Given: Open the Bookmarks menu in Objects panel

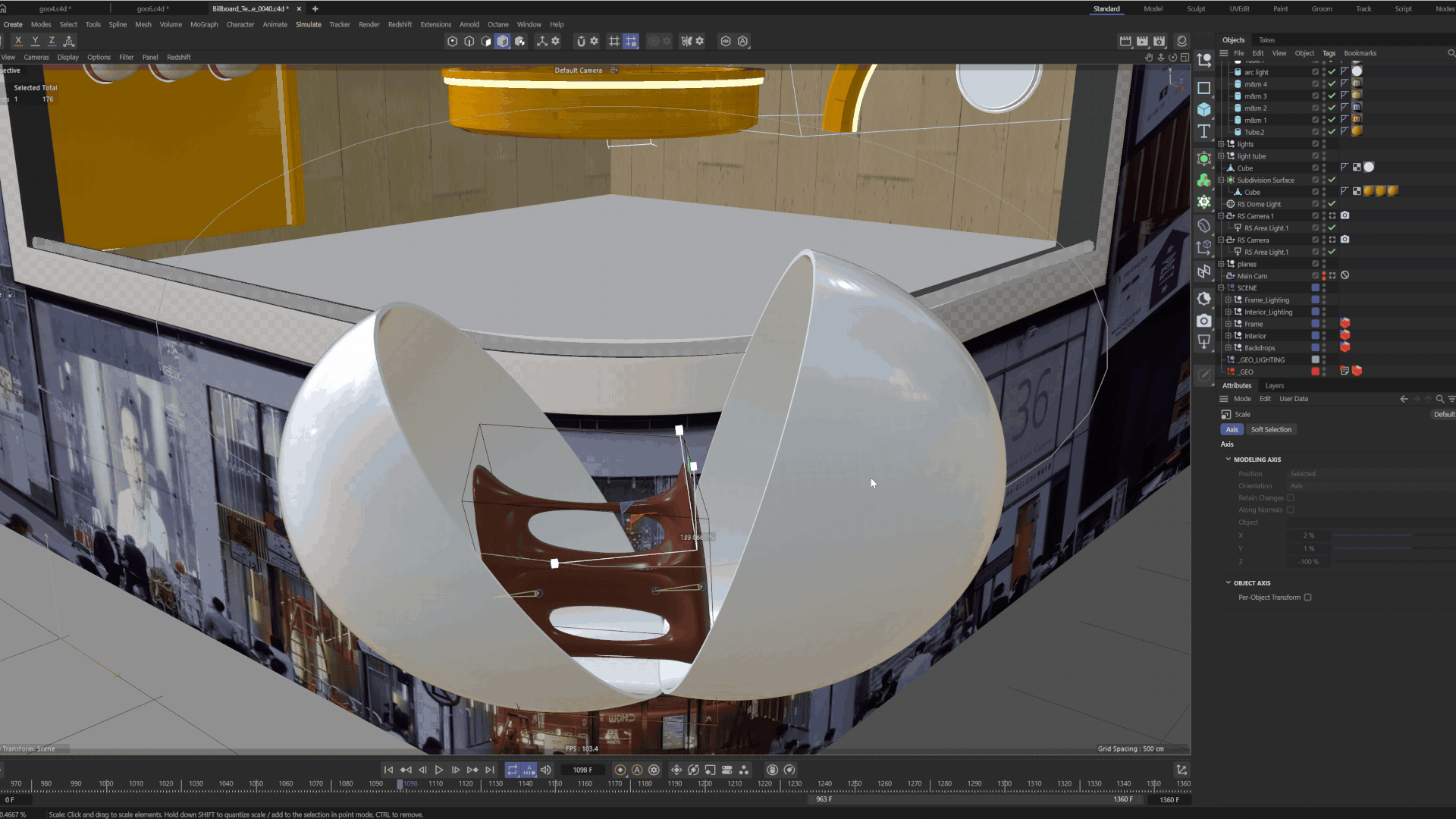Looking at the screenshot, I should (1360, 53).
